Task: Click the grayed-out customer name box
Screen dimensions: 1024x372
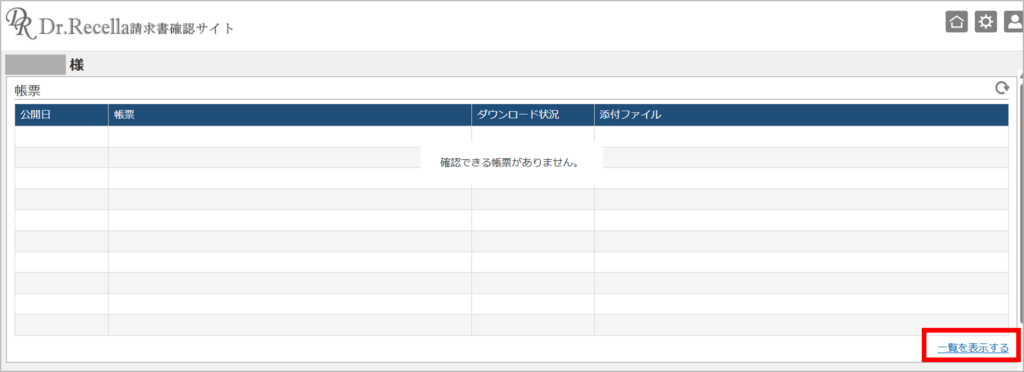Action: pos(35,65)
